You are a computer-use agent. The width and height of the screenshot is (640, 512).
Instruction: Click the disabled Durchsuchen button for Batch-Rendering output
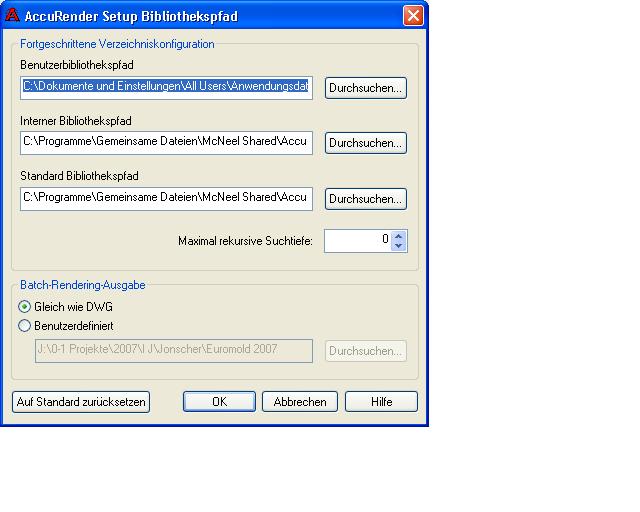click(366, 351)
